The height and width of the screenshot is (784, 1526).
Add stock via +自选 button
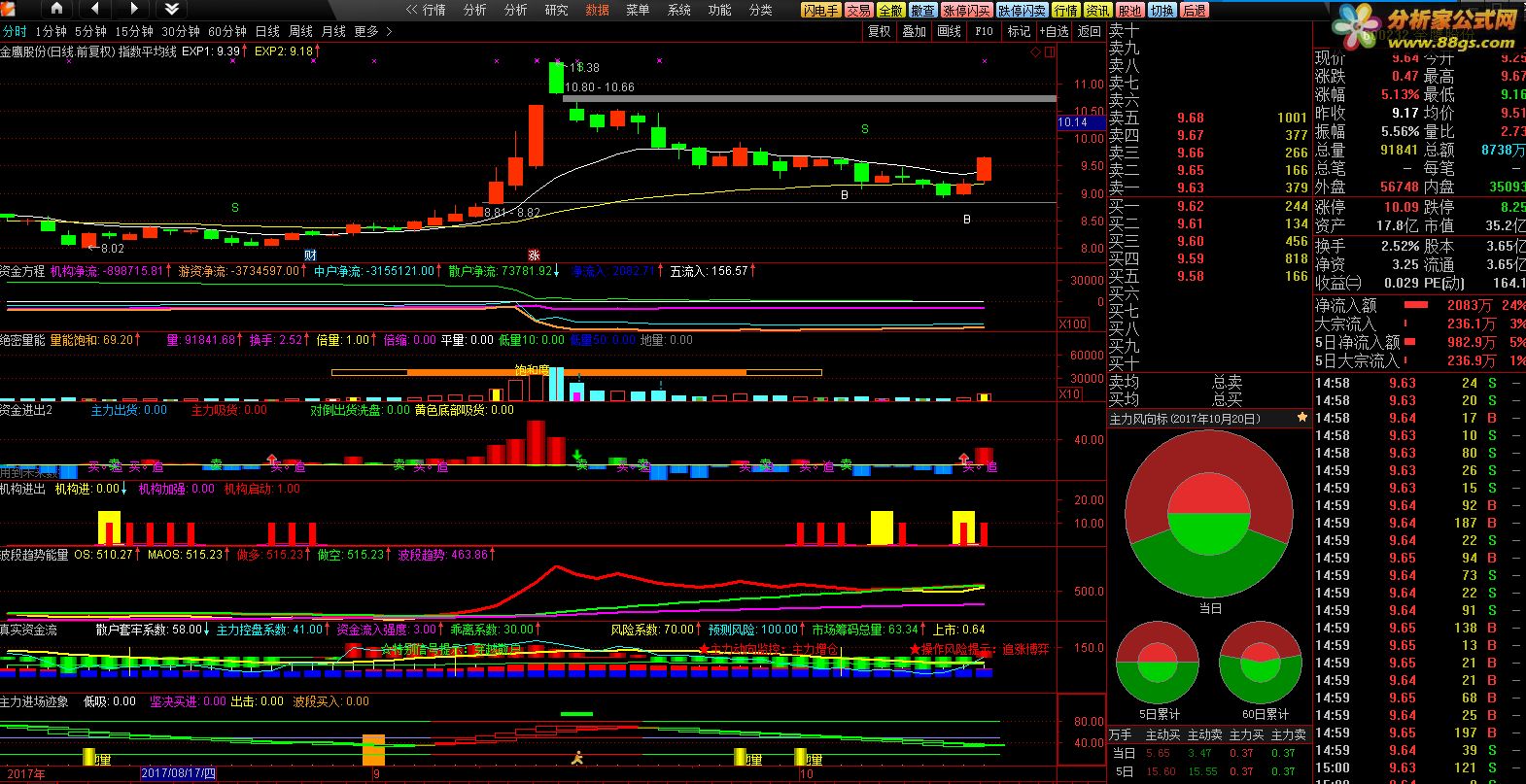tap(1054, 31)
